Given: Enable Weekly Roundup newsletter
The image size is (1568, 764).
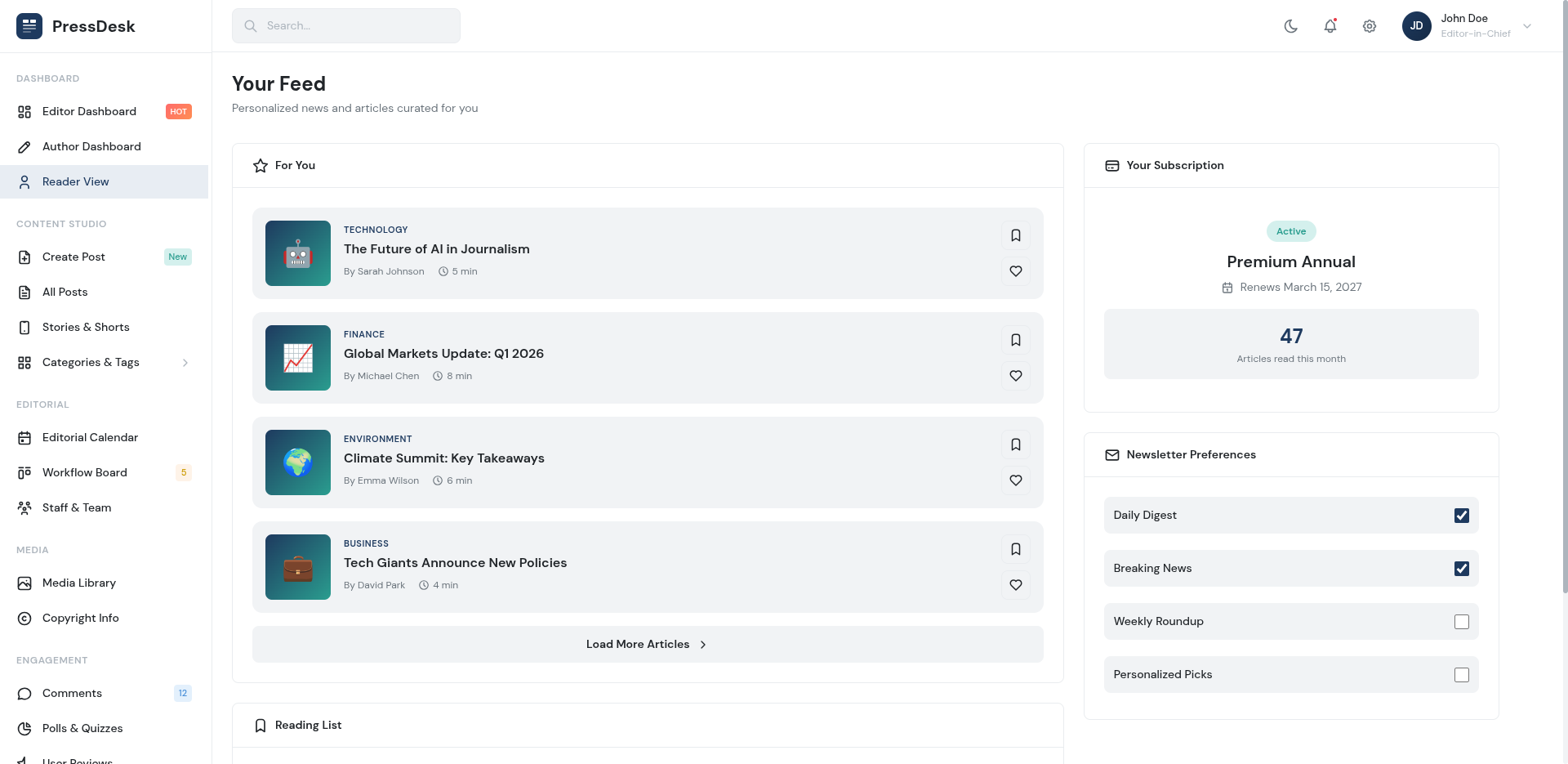Looking at the screenshot, I should point(1462,621).
